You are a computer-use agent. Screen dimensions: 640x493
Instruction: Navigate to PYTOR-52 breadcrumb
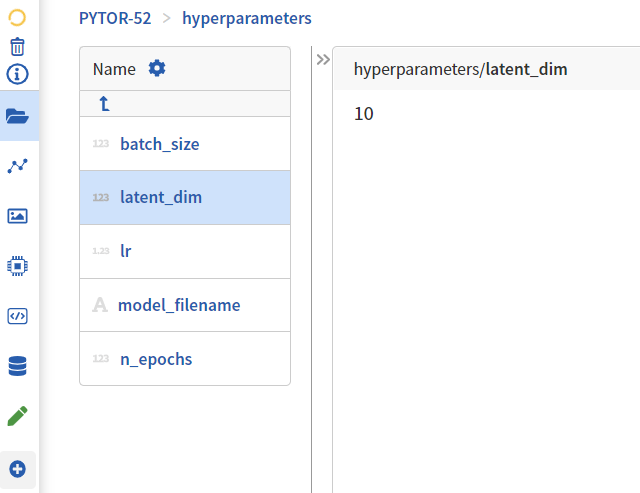[x=115, y=18]
